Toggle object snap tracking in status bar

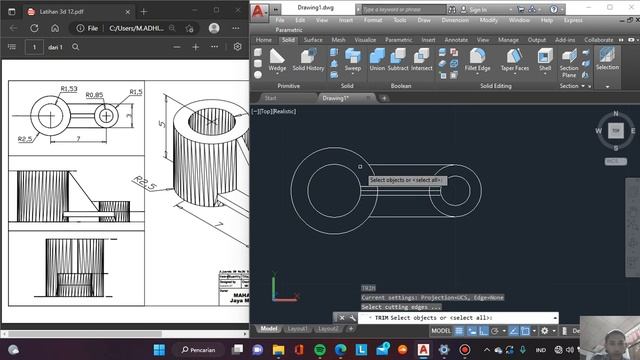coord(513,331)
